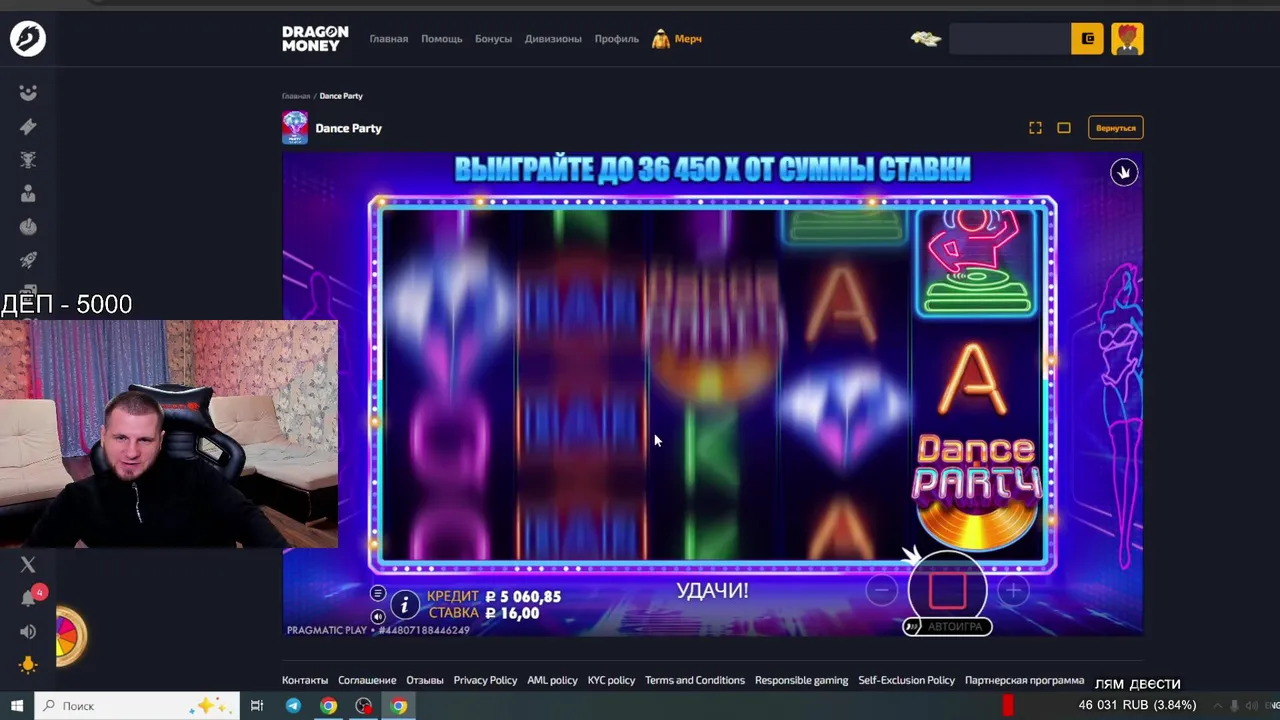1280x720 pixels.
Task: Open Профиль in the top navigation
Action: pyautogui.click(x=616, y=39)
